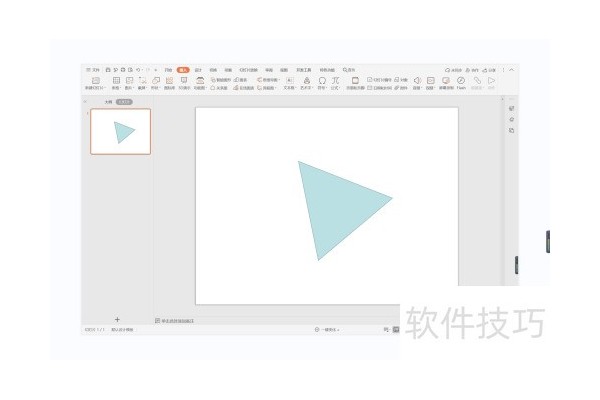This screenshot has width=600, height=400.
Task: Open the Flowchart dropdown
Action: point(267,88)
